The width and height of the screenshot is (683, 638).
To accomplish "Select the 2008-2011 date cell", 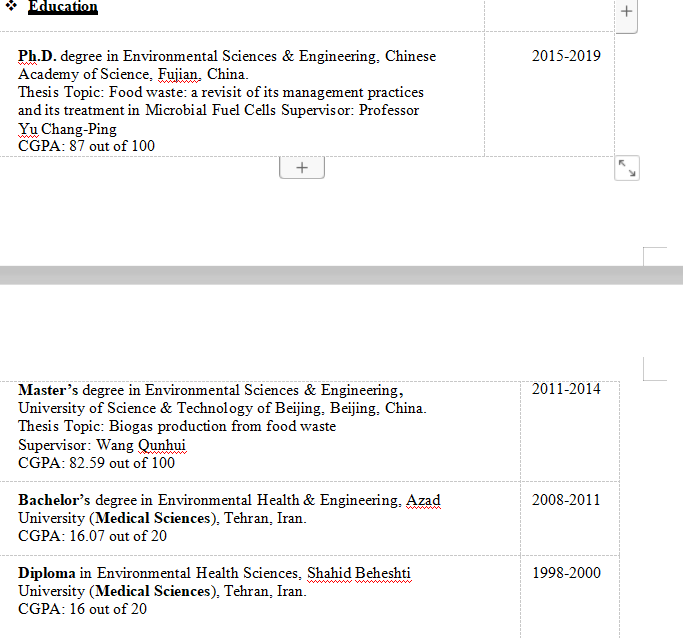I will [x=566, y=499].
